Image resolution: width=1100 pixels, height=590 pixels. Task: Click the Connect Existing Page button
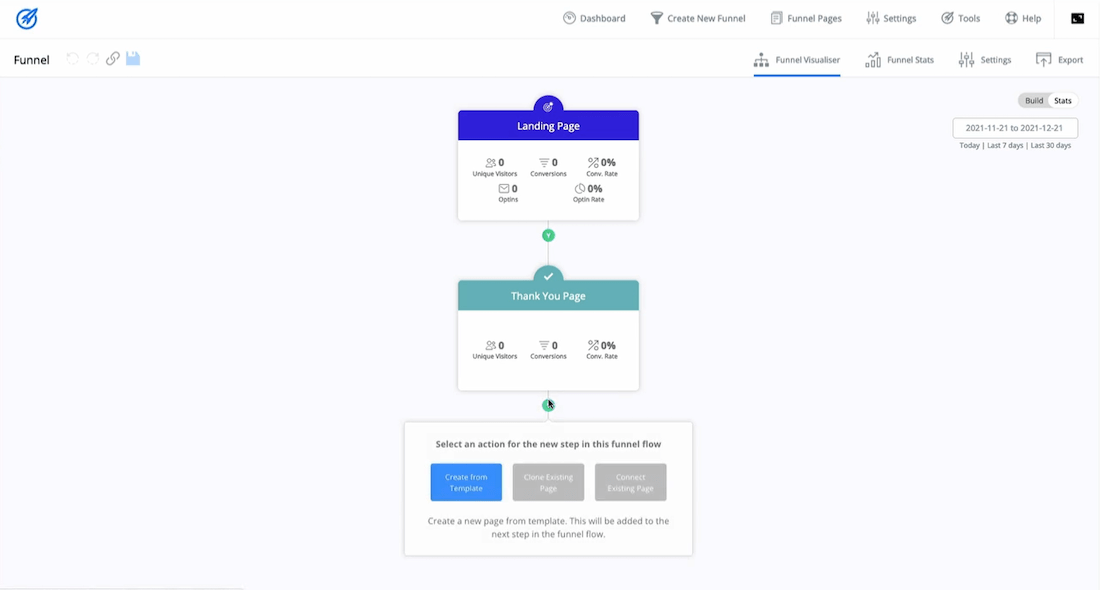tap(630, 482)
